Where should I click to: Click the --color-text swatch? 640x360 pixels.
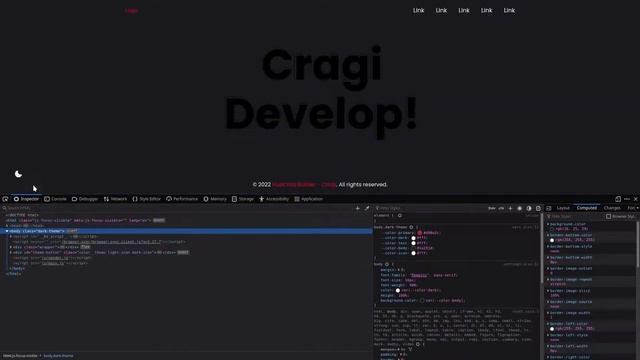click(413, 243)
